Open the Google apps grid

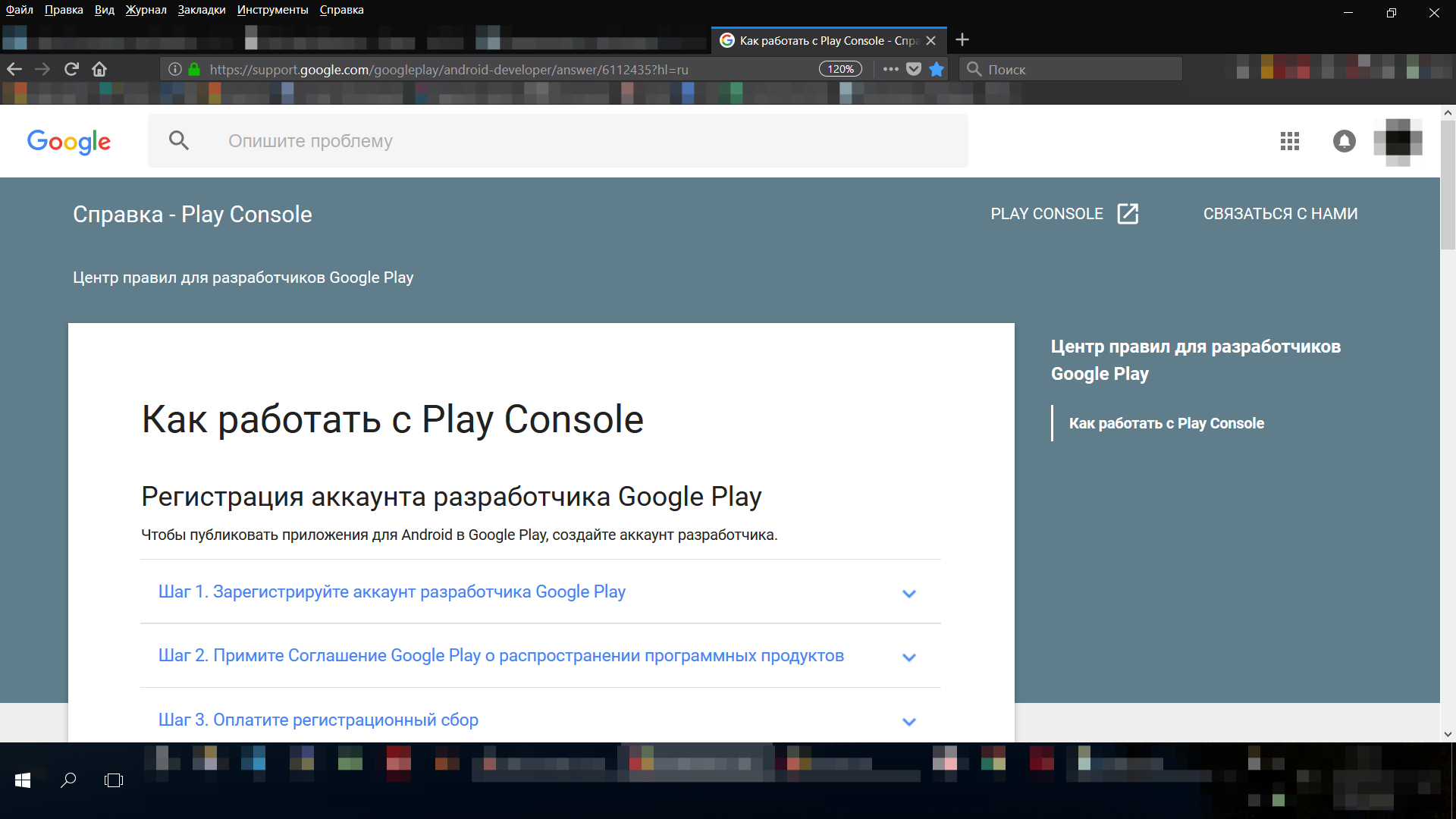click(x=1290, y=141)
